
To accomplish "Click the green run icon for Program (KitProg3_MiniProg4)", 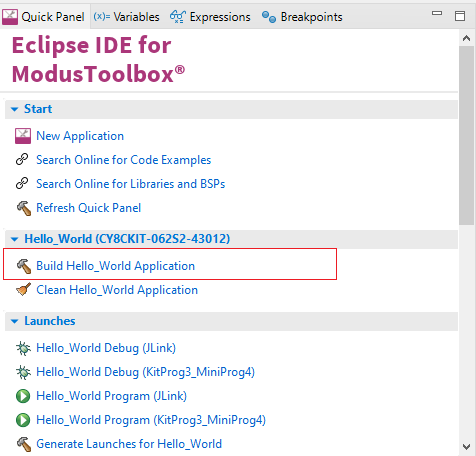I will (23, 420).
